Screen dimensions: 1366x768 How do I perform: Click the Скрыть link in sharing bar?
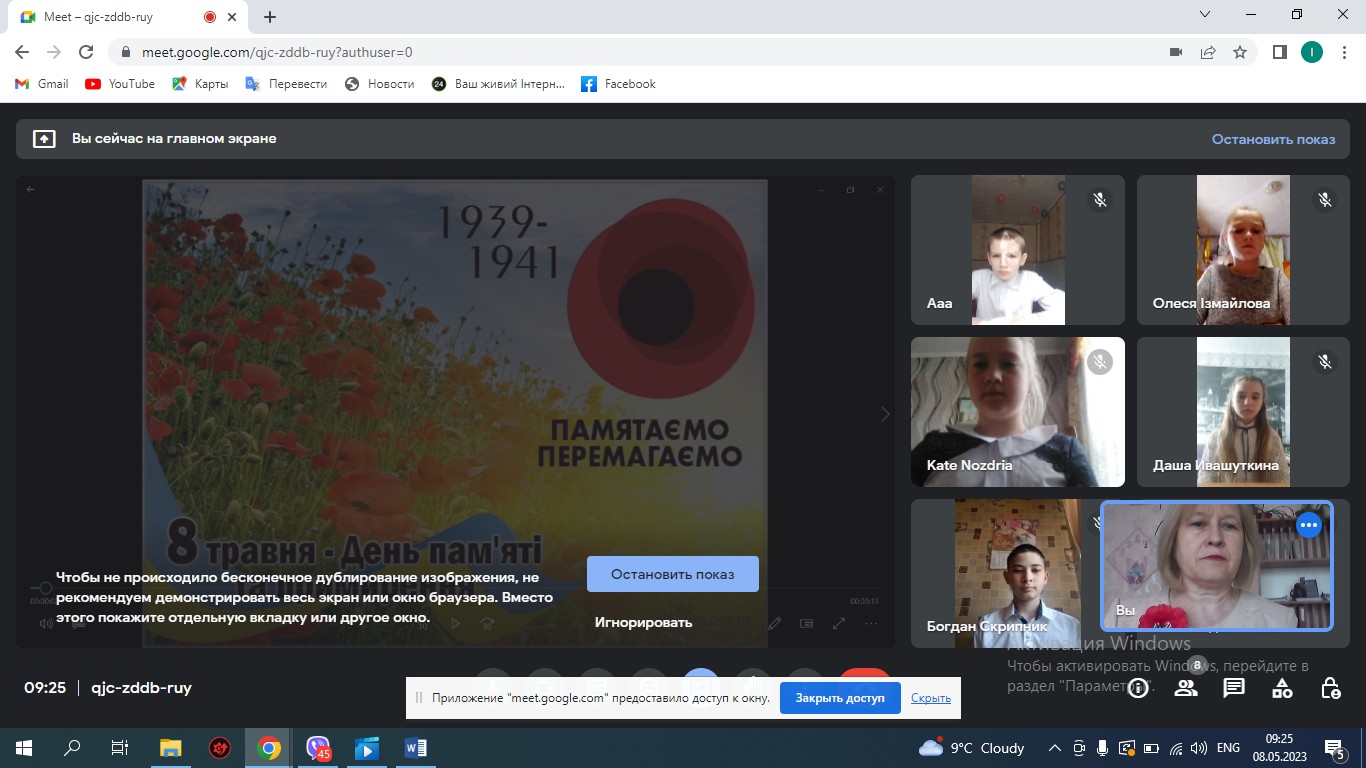930,698
